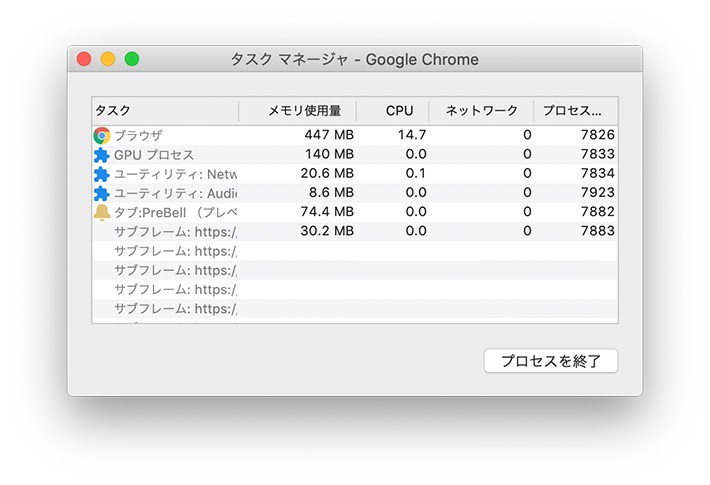Click the bell icon beside タブ:PreBell
This screenshot has width=710, height=485.
pos(101,212)
